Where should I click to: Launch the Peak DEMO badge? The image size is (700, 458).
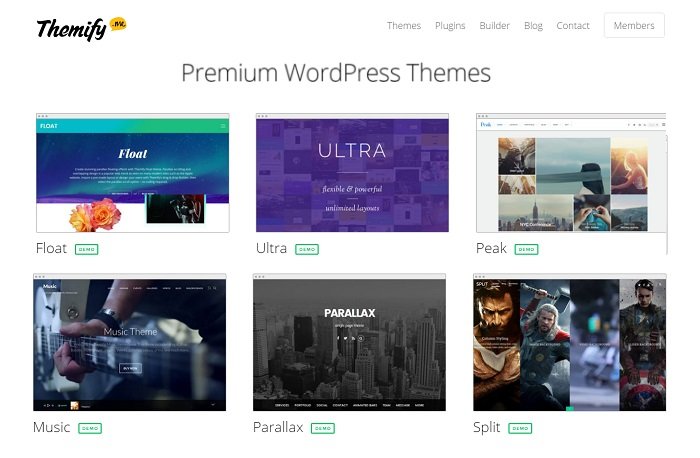[526, 250]
